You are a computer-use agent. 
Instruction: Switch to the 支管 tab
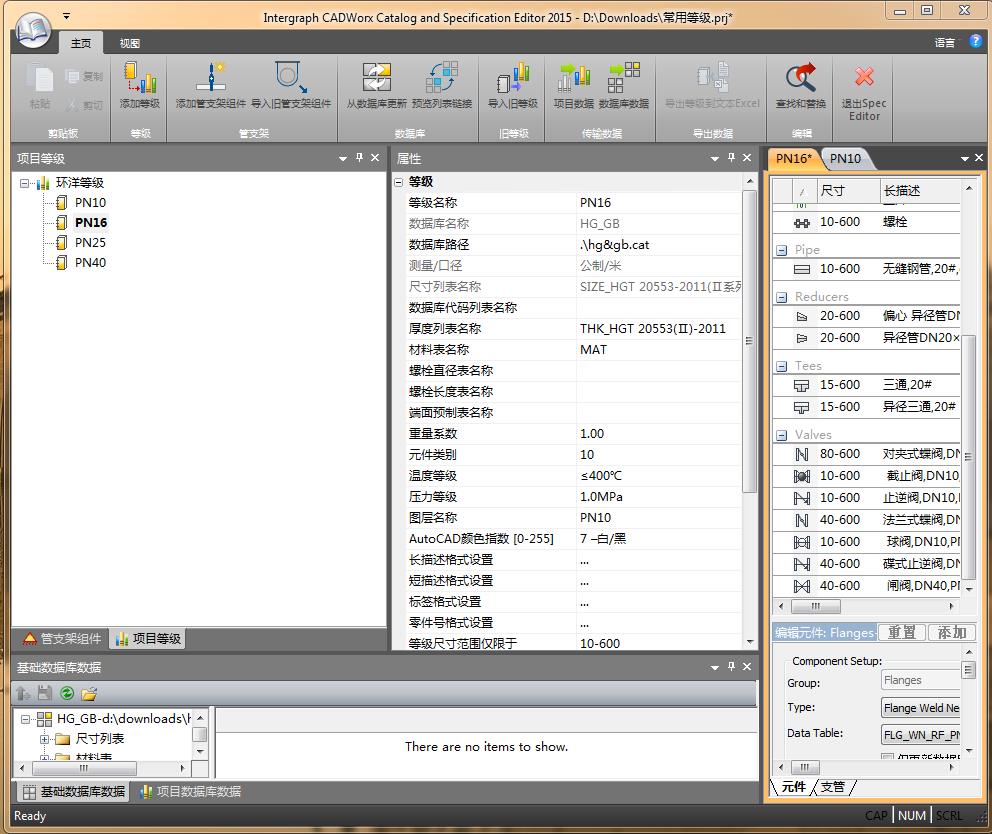pyautogui.click(x=833, y=787)
